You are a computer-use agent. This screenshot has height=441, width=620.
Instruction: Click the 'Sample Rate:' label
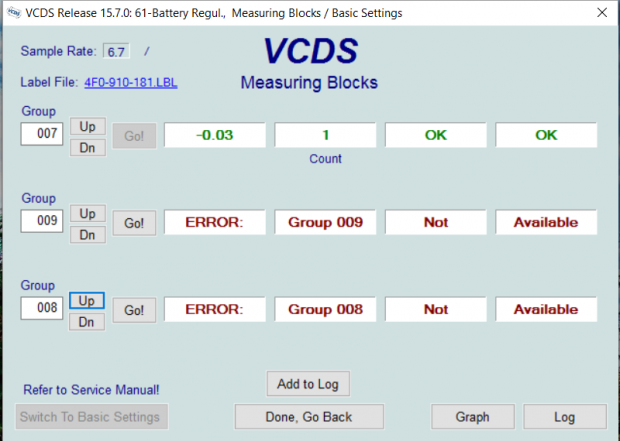coord(59,51)
